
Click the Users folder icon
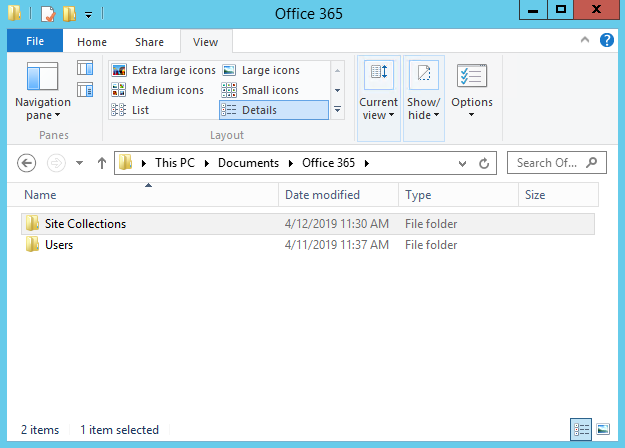pos(32,244)
